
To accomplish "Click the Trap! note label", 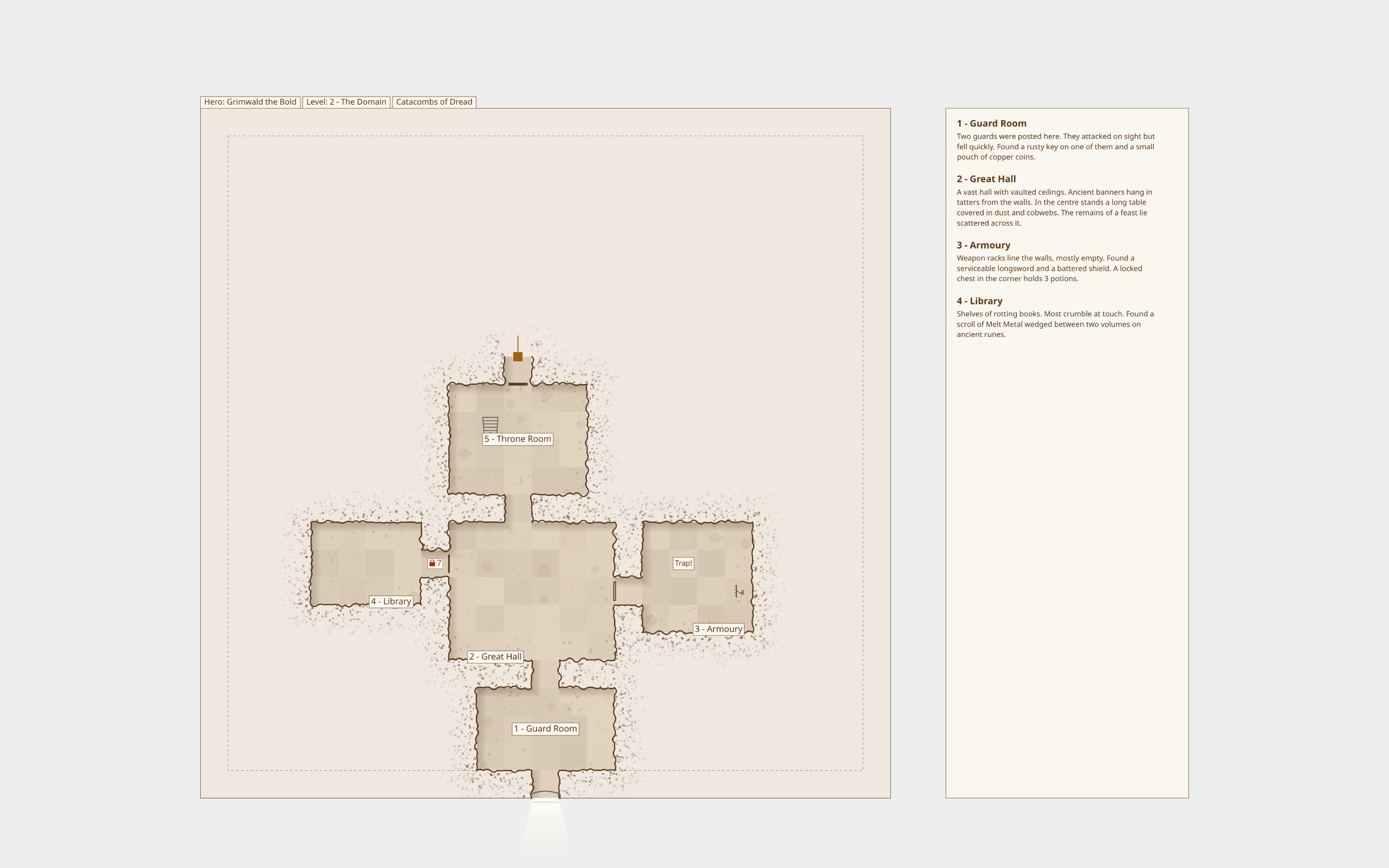I will point(683,563).
